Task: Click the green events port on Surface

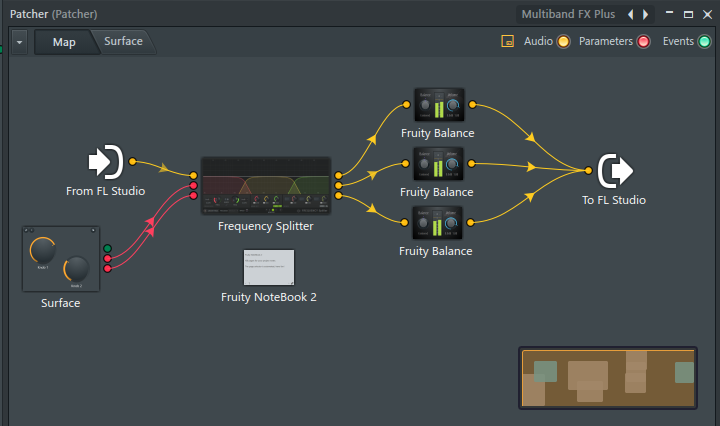Action: point(107,248)
